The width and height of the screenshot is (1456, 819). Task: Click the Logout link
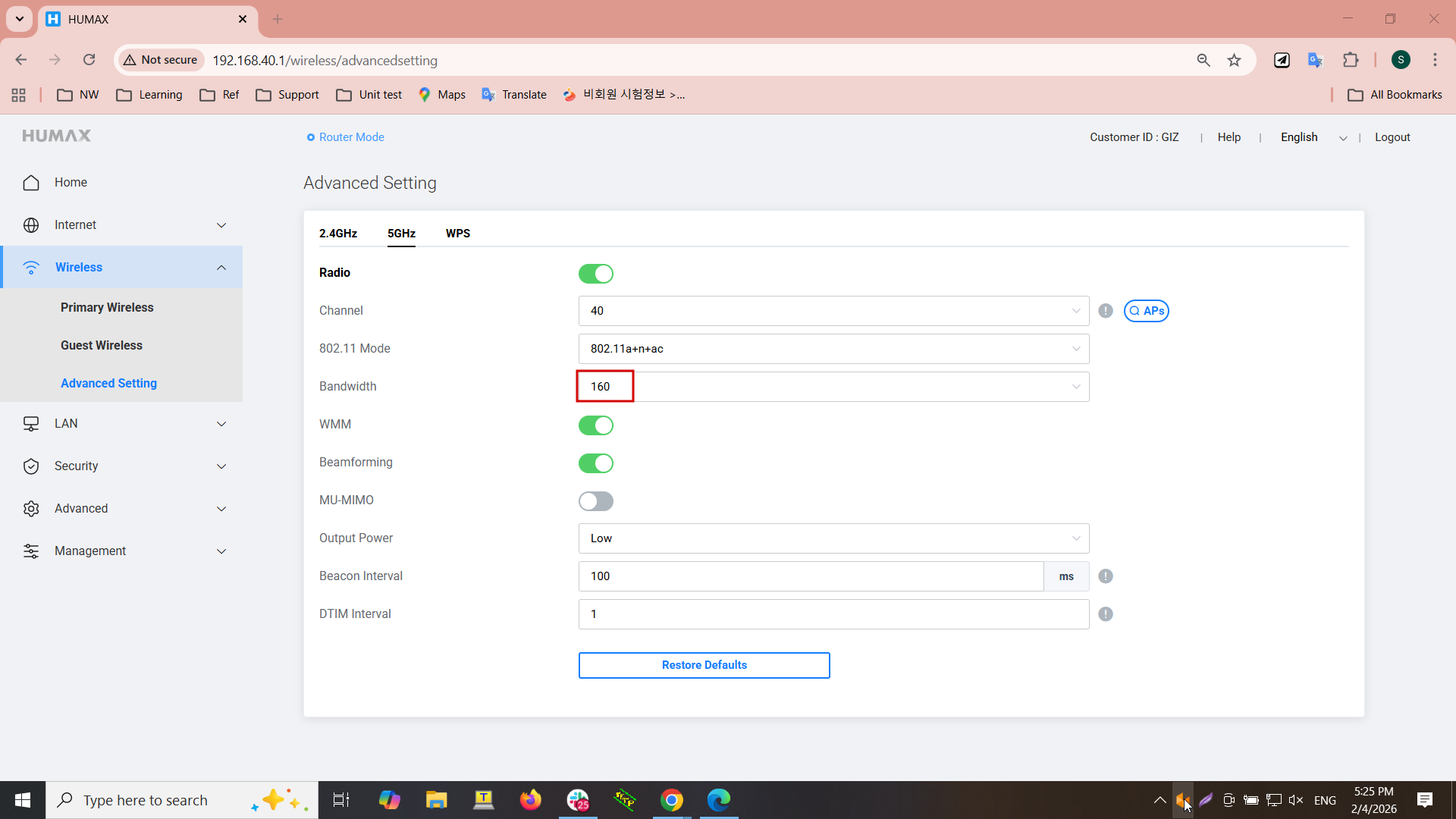1392,137
